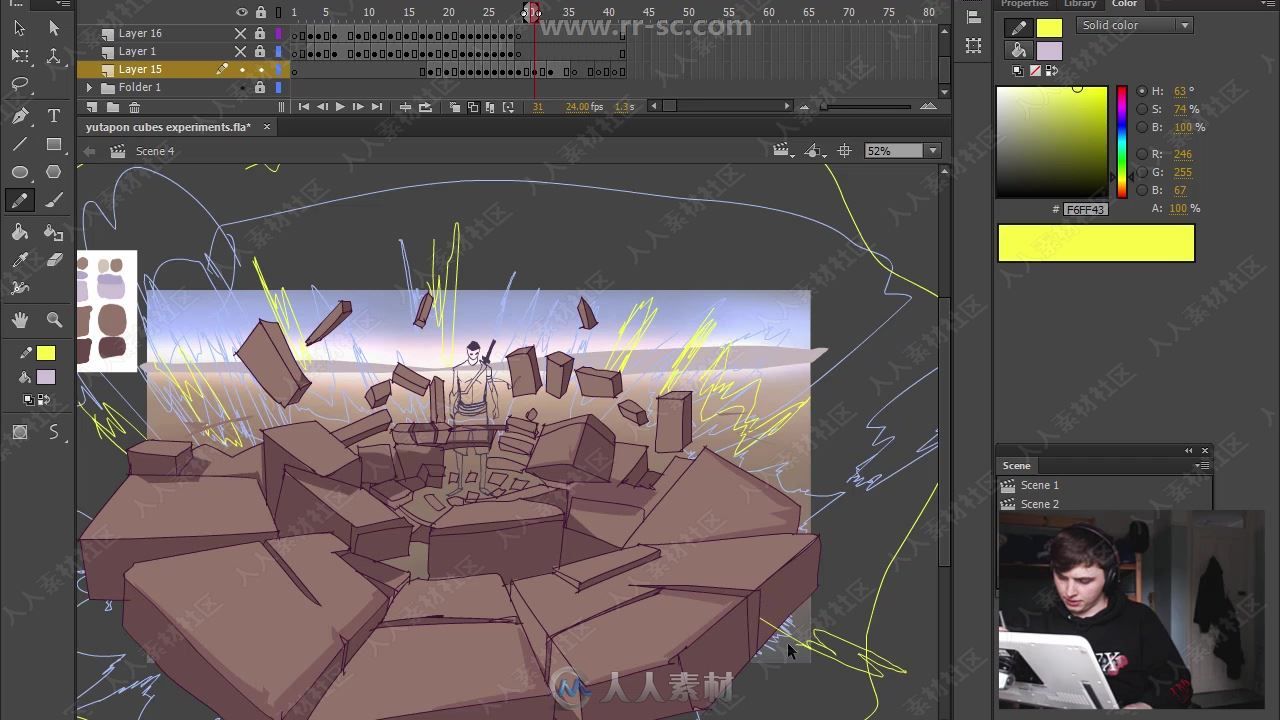Select the Paint Bucket tool
Viewport: 1280px width, 720px height.
[x=20, y=232]
